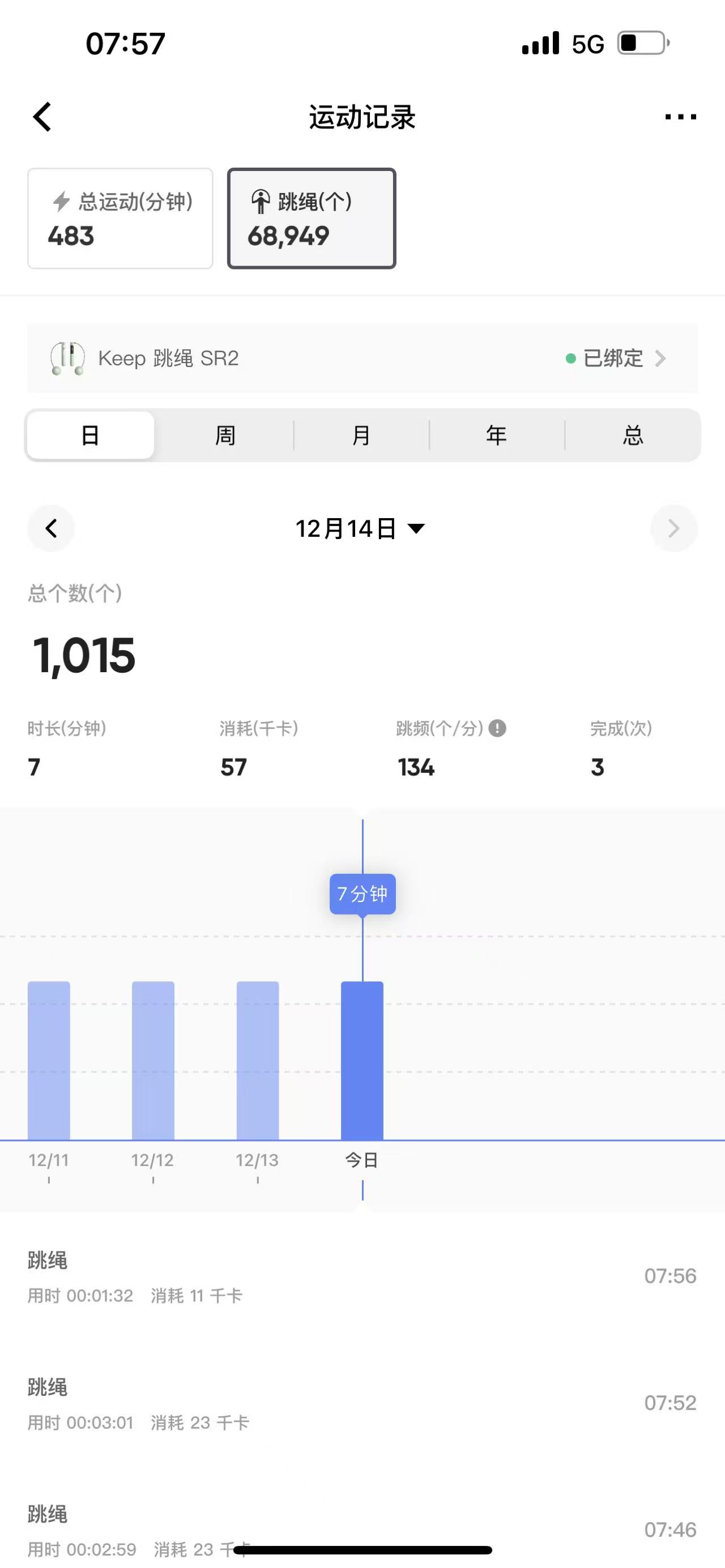Switch to the 月 month view
This screenshot has height=1568, width=725.
361,435
